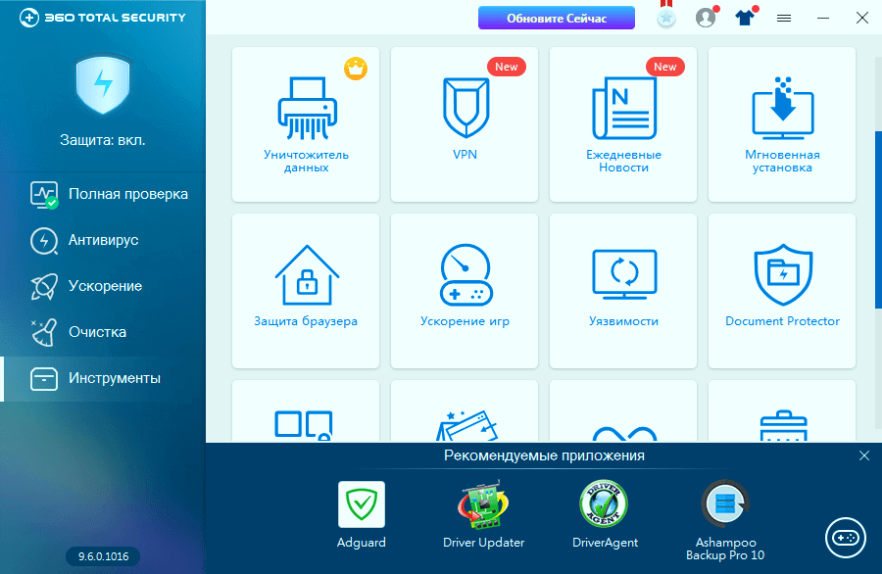Viewport: 882px width, 574px height.
Task: Click the tools list vertical scrollbar
Action: [878, 219]
